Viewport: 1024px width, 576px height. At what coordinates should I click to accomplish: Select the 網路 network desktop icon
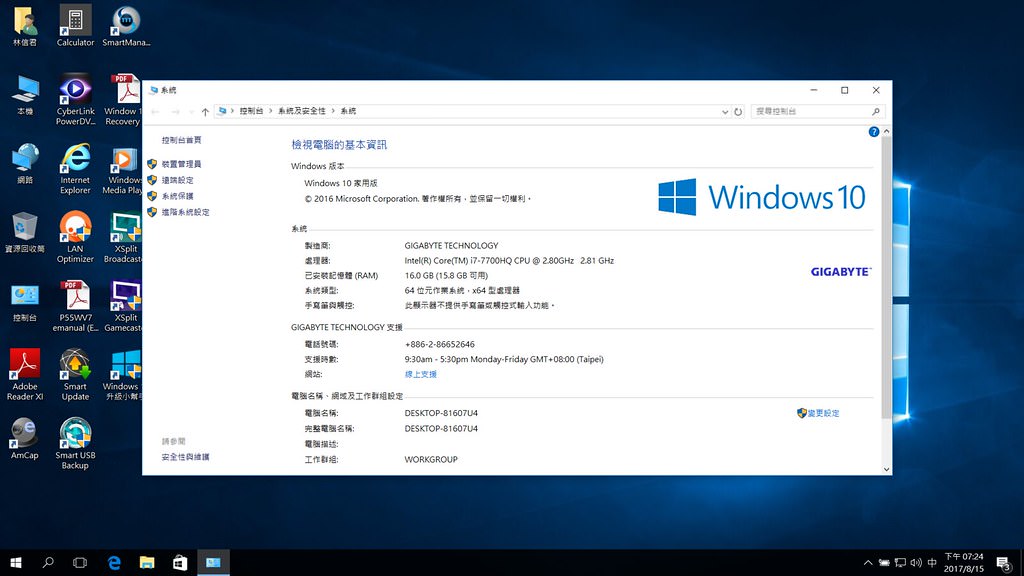click(x=25, y=164)
